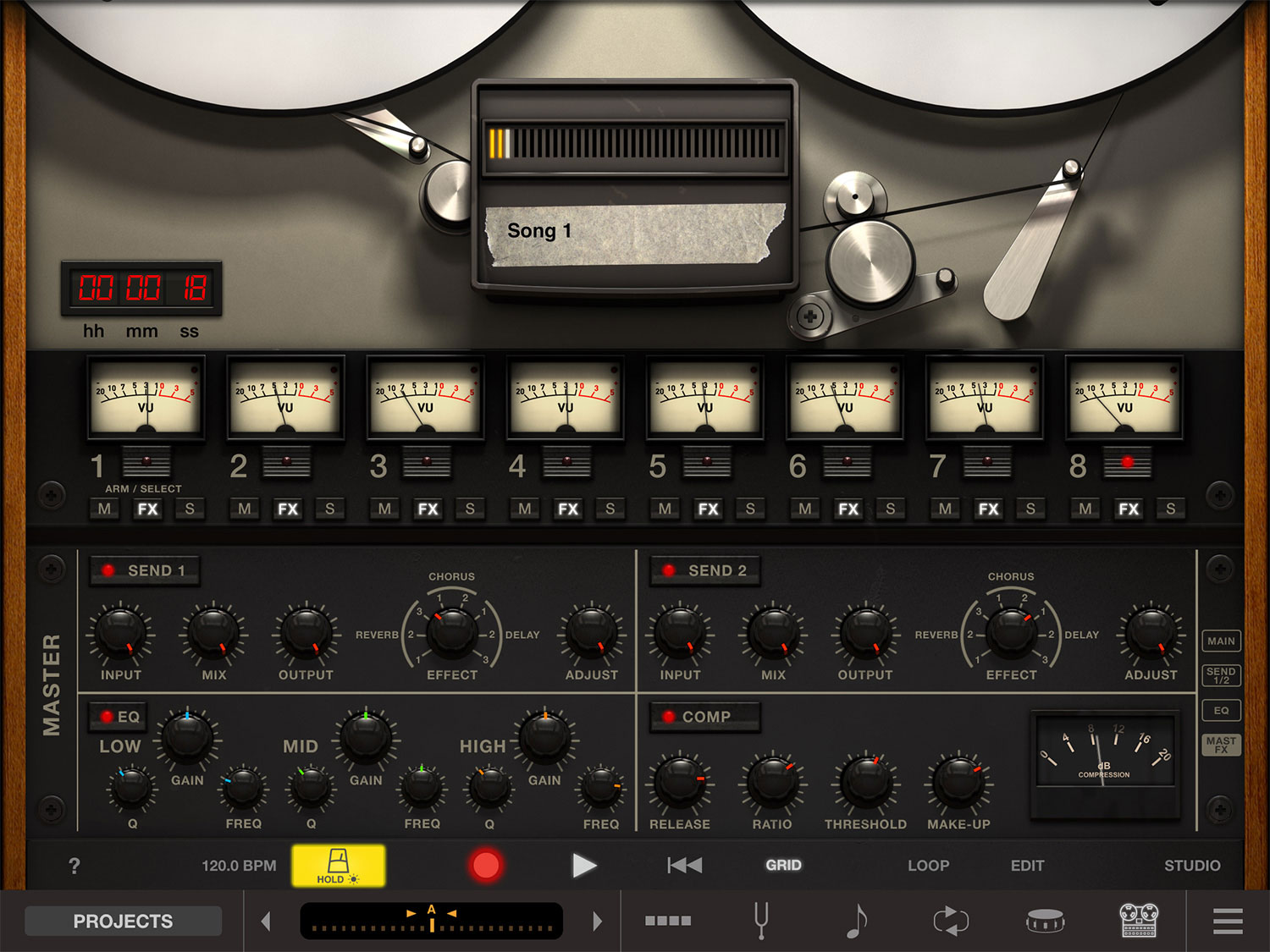1270x952 pixels.
Task: Open the drum machine
Action: (x=1046, y=921)
